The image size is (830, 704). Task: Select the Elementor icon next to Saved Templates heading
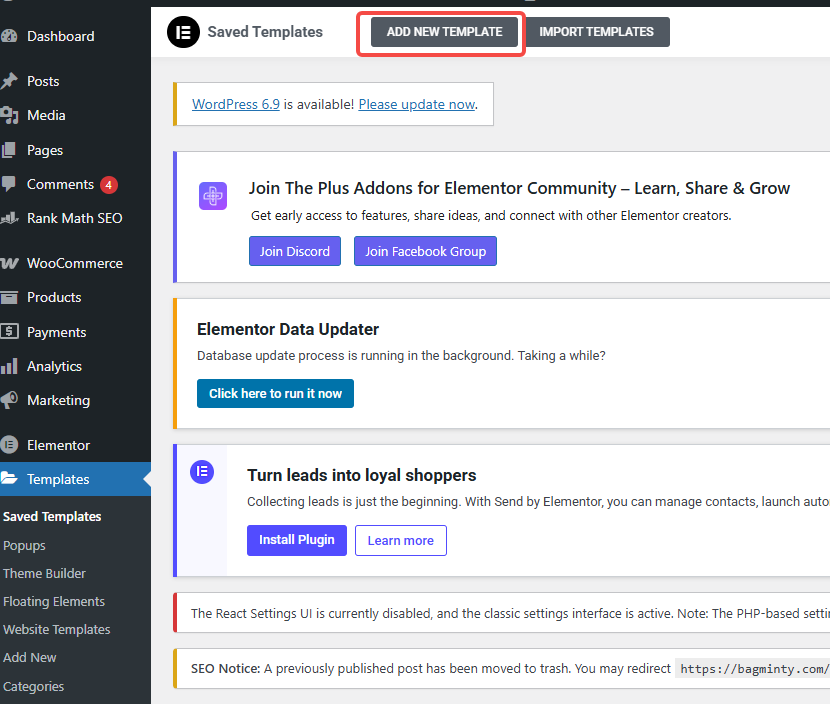pyautogui.click(x=183, y=32)
